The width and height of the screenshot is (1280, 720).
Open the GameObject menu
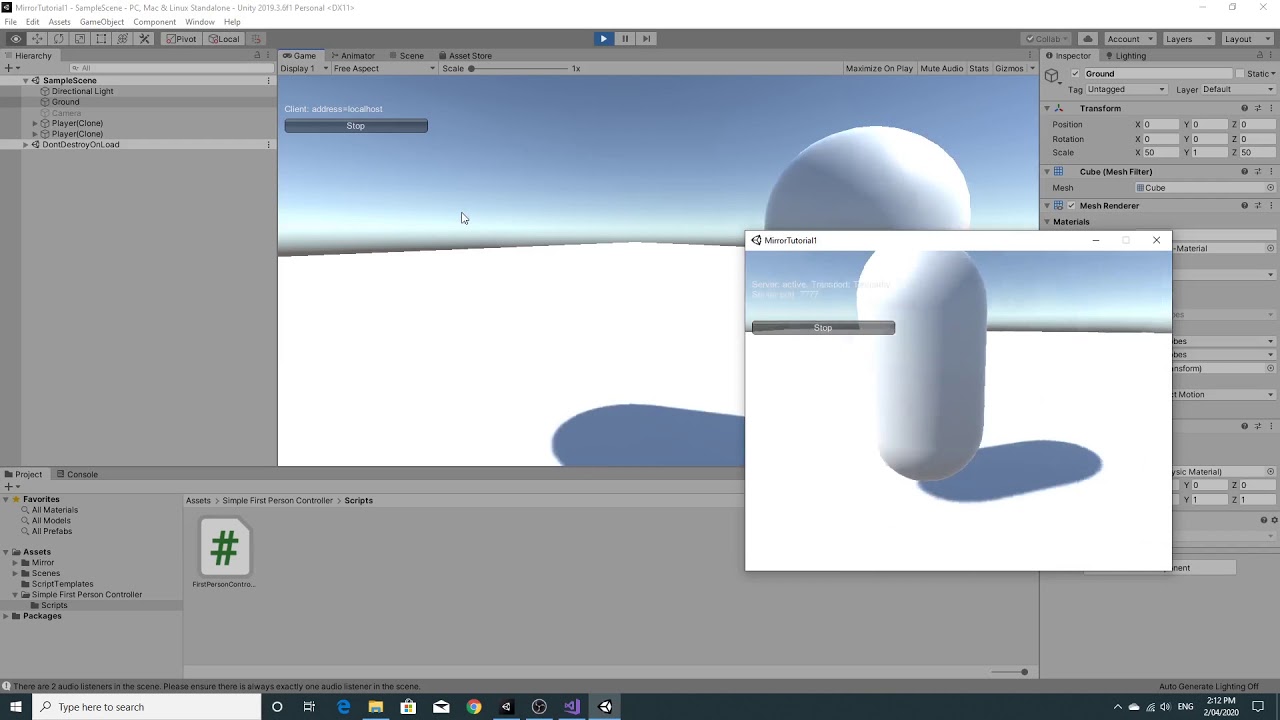pyautogui.click(x=102, y=22)
